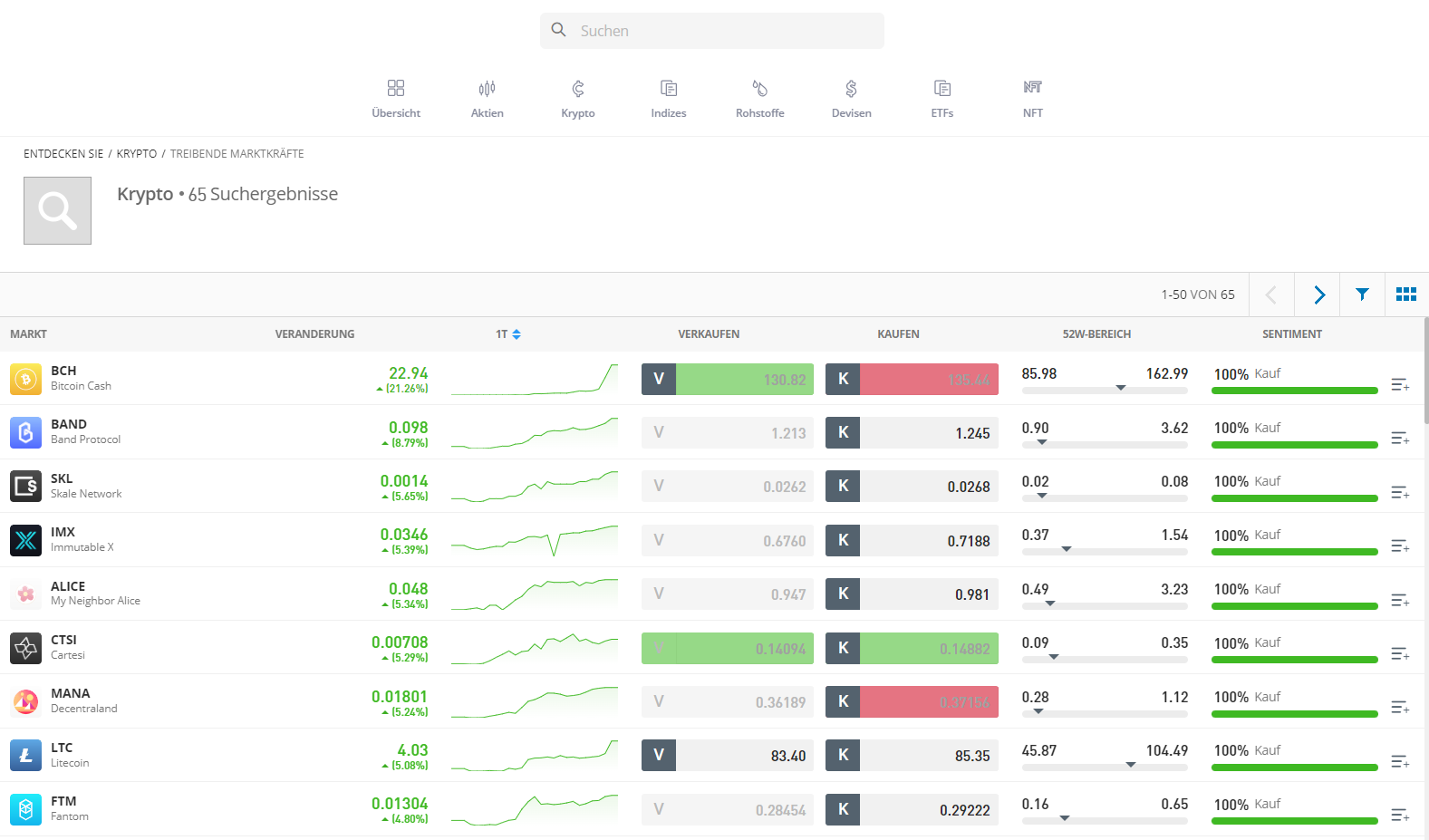Open Cartesi coin icon
Screen dimensions: 1429x840
point(26,648)
